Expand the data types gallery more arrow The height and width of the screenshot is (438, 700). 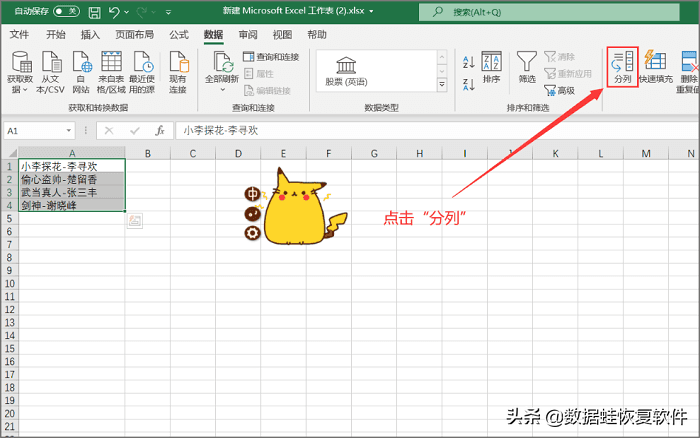click(x=442, y=84)
